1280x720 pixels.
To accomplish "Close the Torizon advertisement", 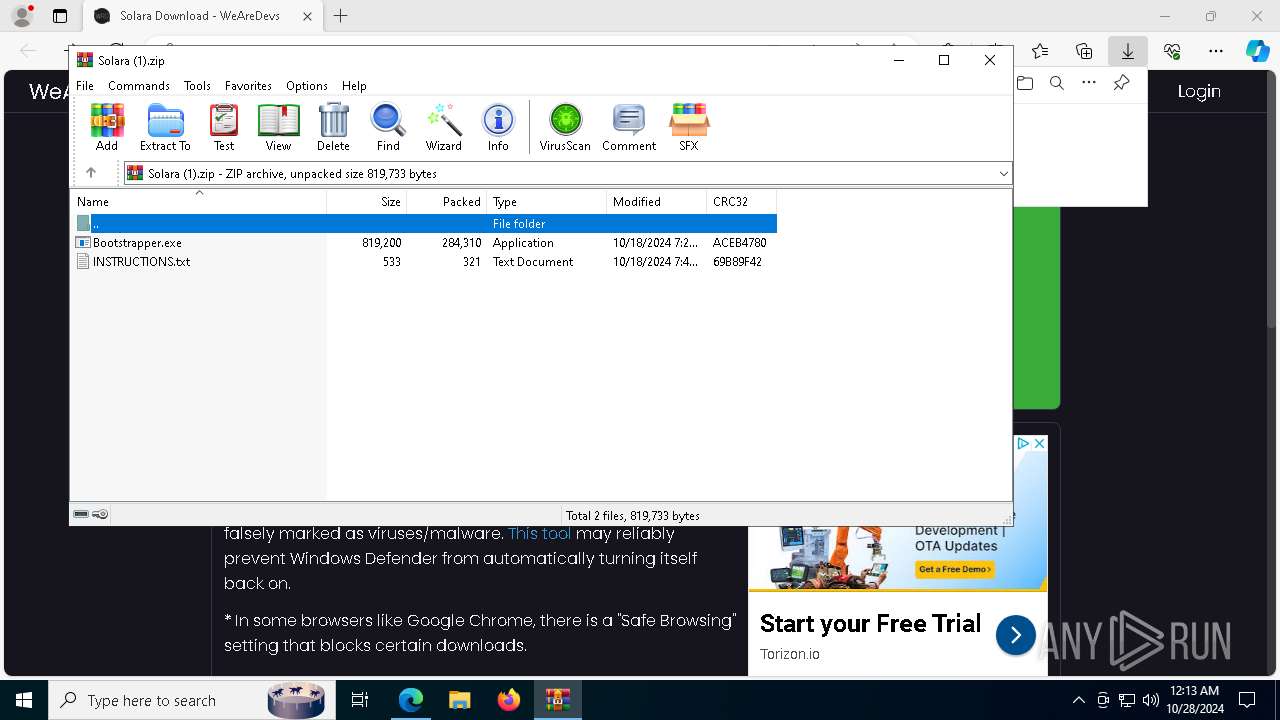I will (x=1039, y=443).
